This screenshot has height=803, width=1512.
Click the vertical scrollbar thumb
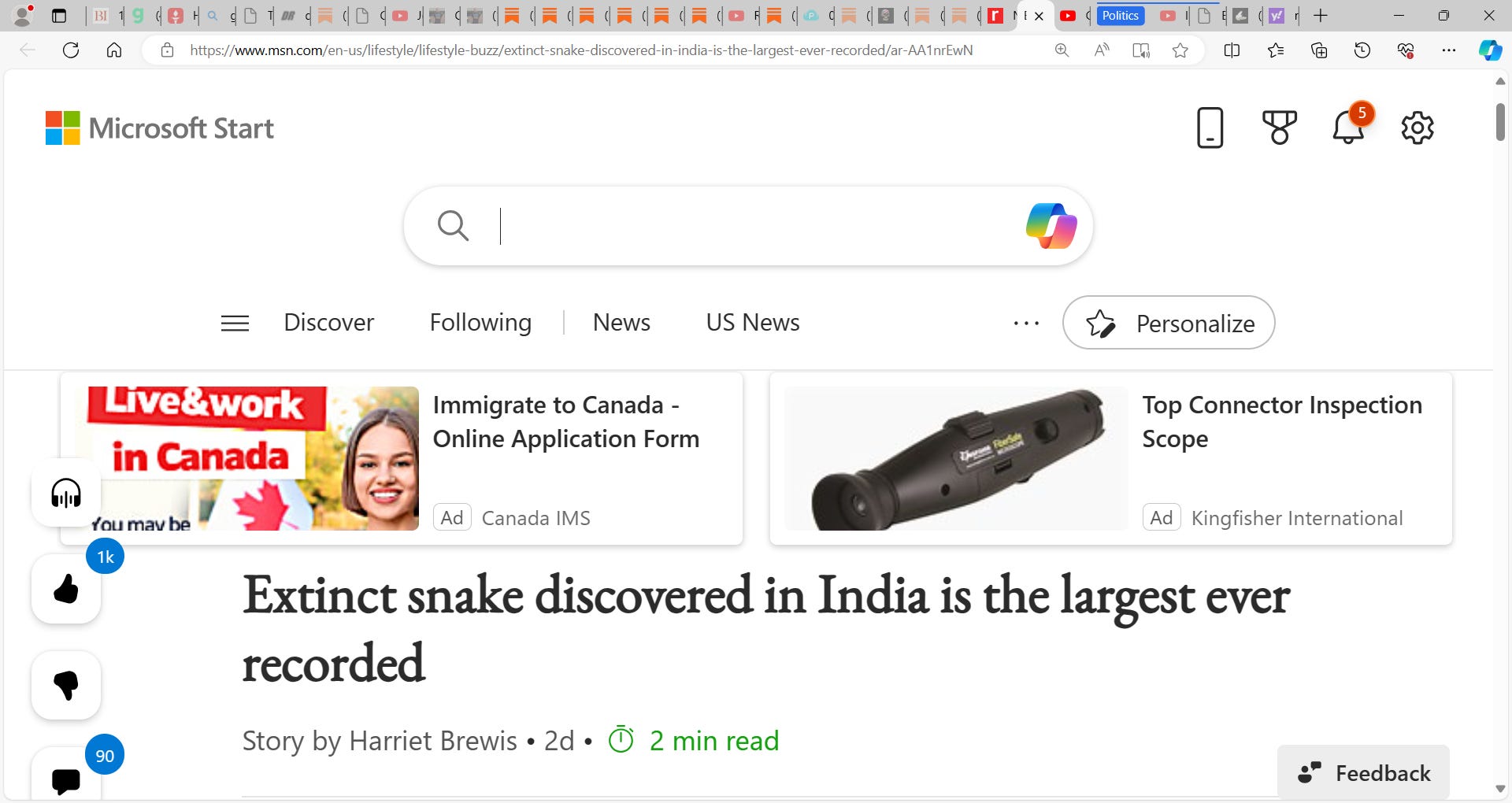[1500, 122]
